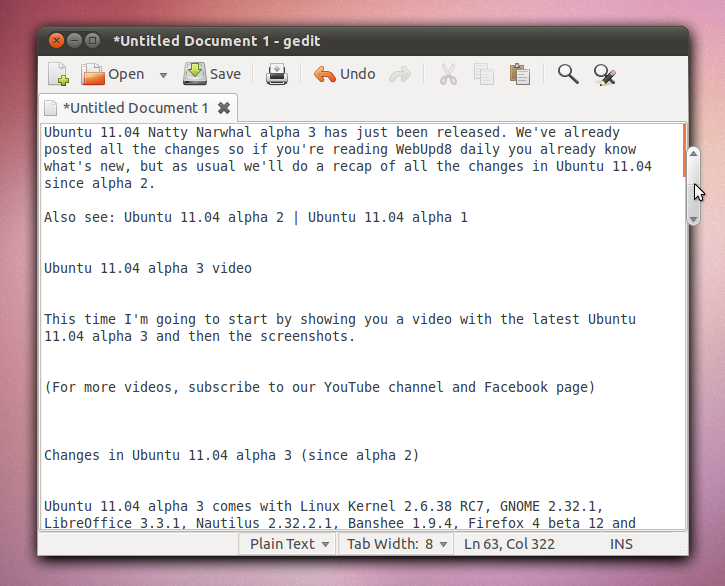Select the Untitled Document 1 tab

tap(138, 108)
